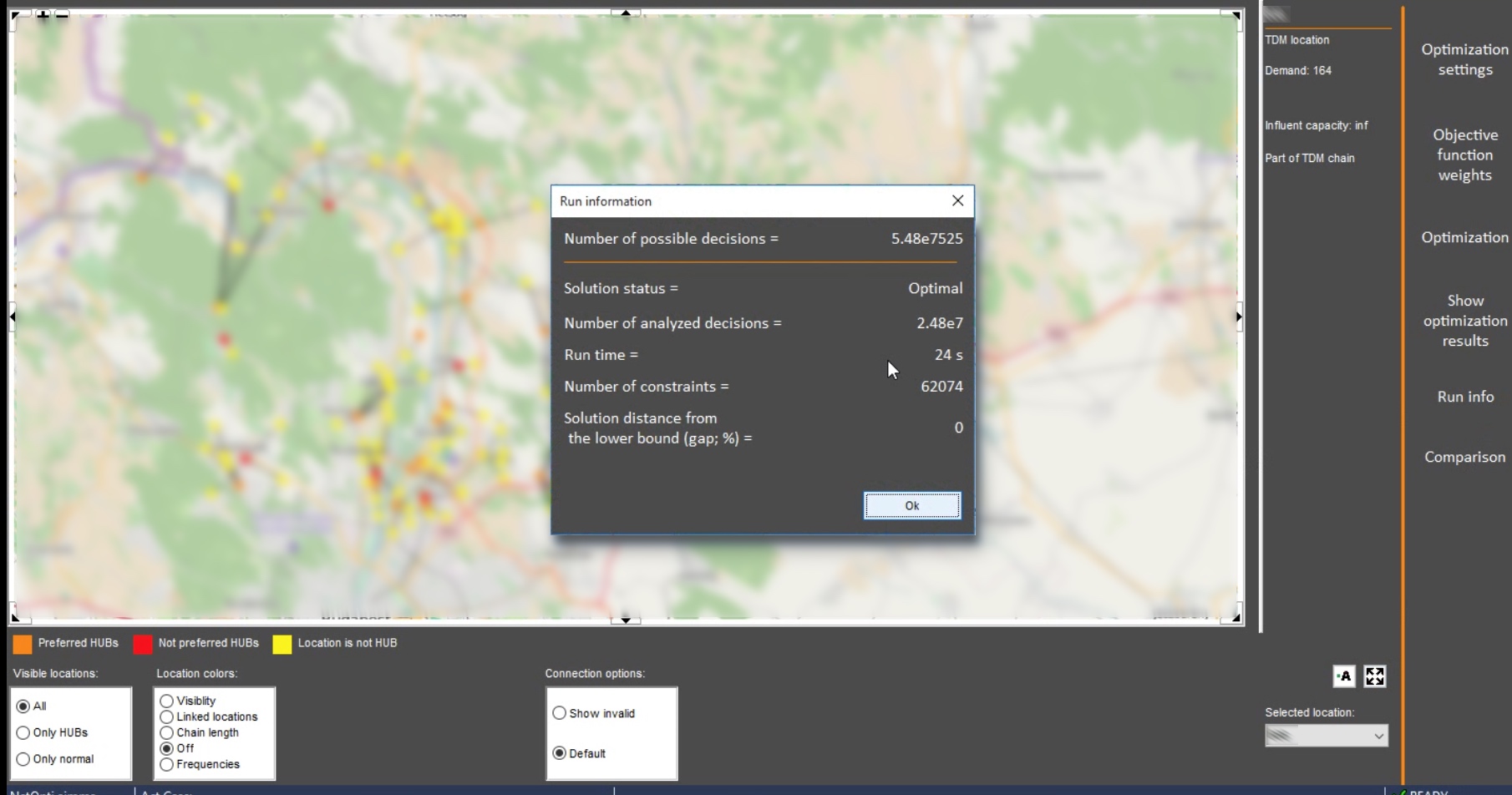Select the Only HUBs radio button
Screen dimensions: 1512x795
(x=23, y=732)
